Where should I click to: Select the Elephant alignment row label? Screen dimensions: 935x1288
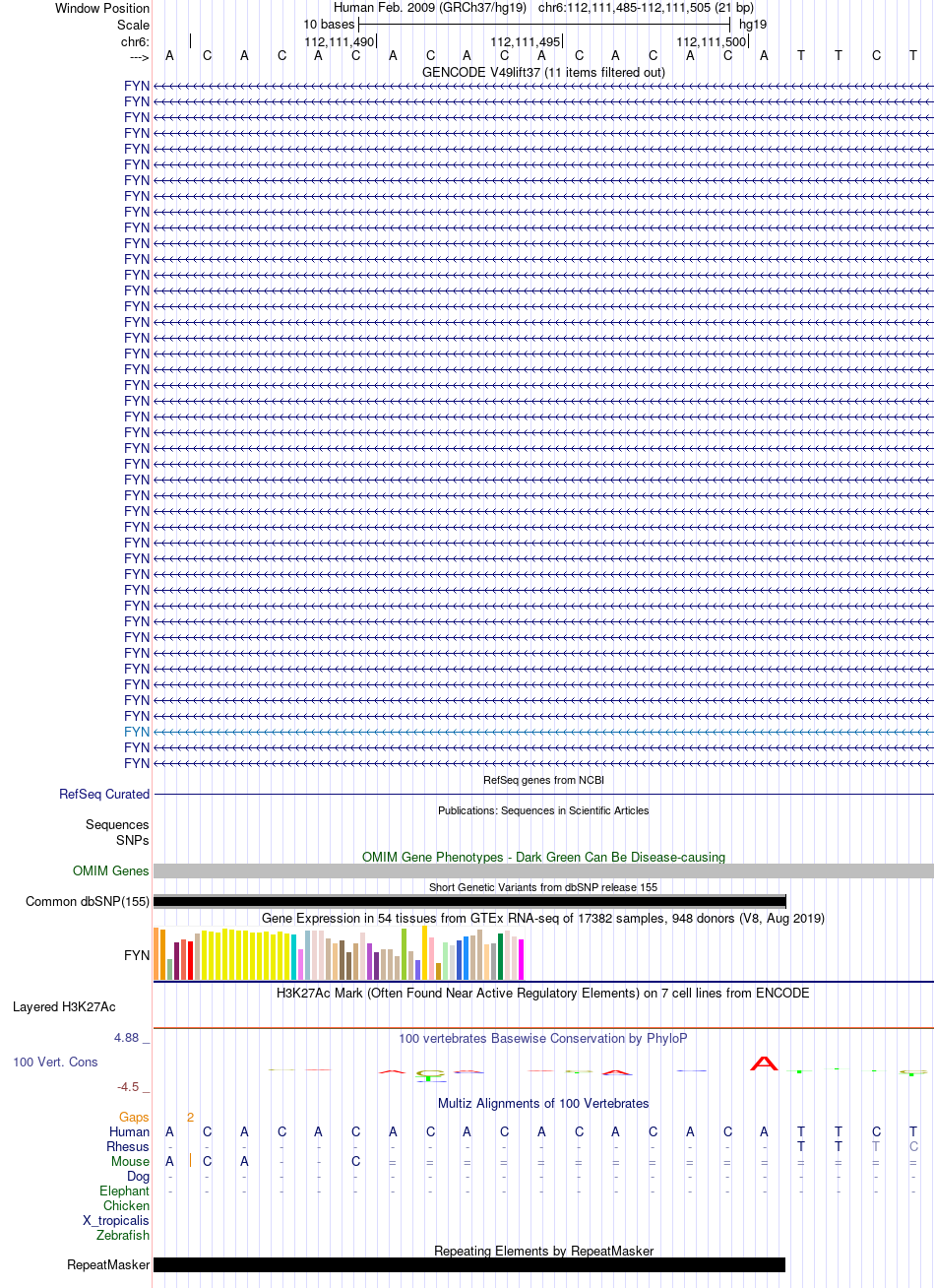tap(125, 1191)
